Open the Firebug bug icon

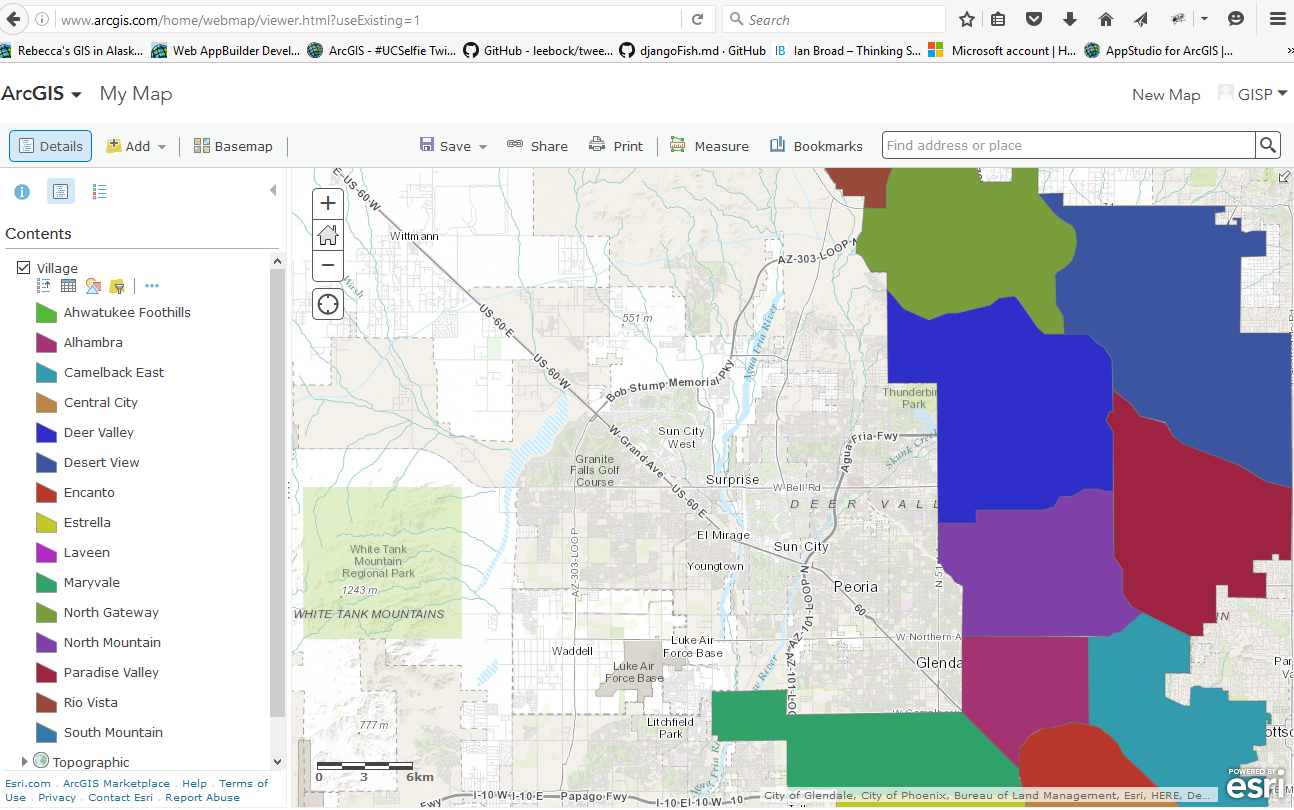click(1179, 19)
